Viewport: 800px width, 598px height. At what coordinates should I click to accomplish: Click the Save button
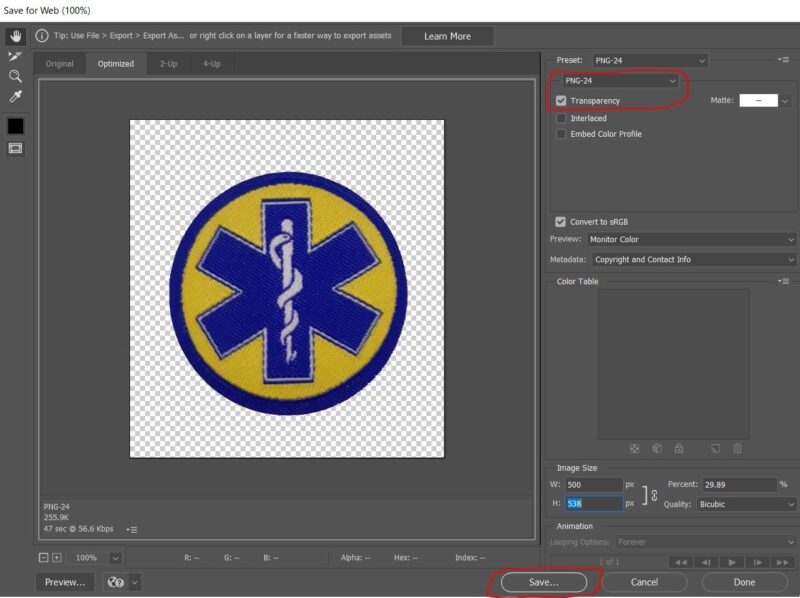click(x=544, y=582)
